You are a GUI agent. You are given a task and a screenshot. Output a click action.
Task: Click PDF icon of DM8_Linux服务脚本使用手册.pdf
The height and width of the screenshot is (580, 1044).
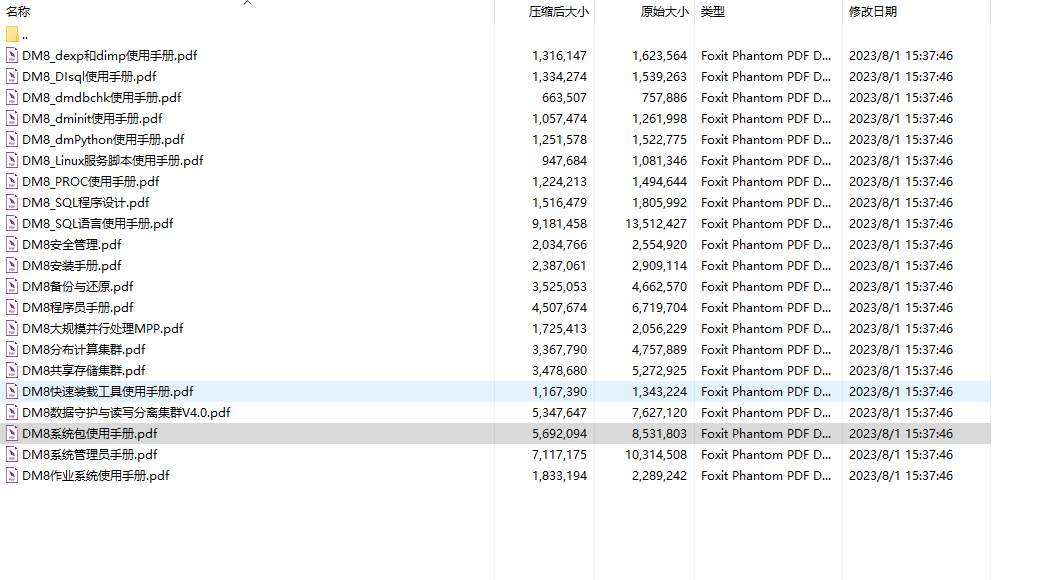(12, 160)
